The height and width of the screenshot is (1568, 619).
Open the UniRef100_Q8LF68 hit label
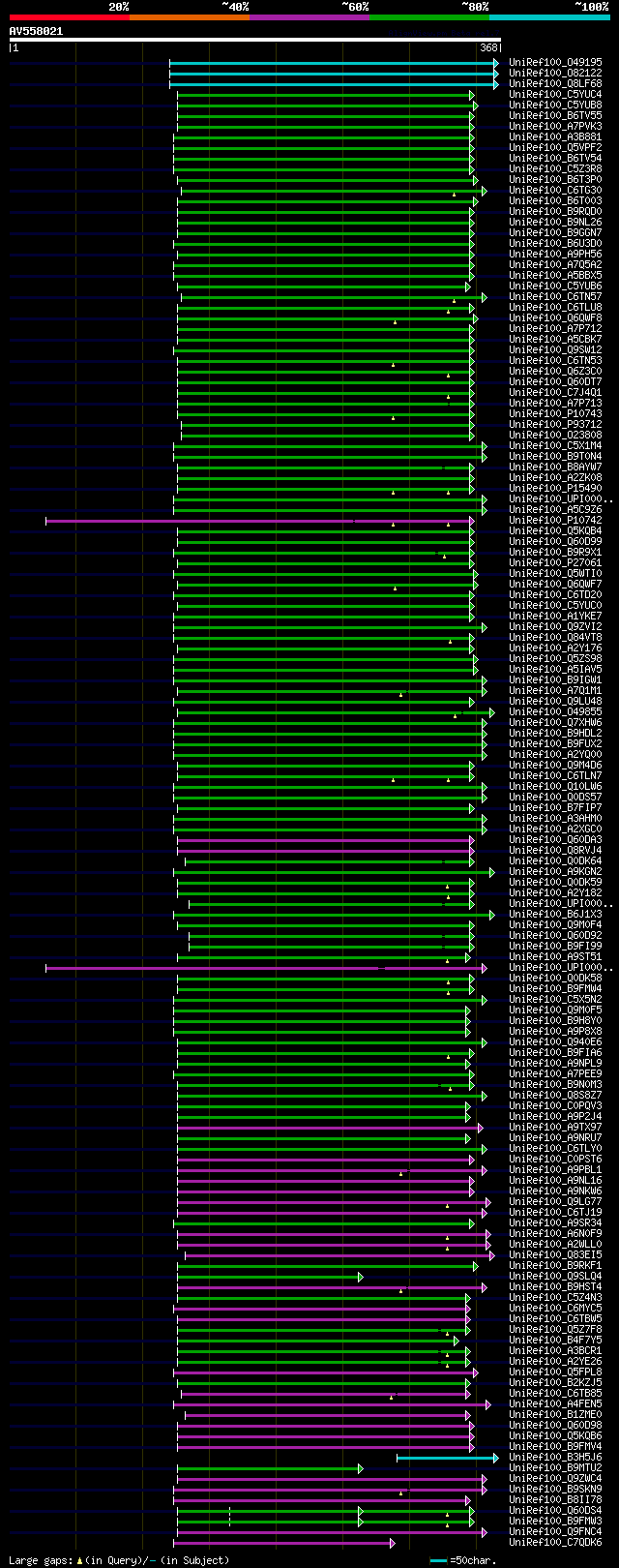point(555,84)
